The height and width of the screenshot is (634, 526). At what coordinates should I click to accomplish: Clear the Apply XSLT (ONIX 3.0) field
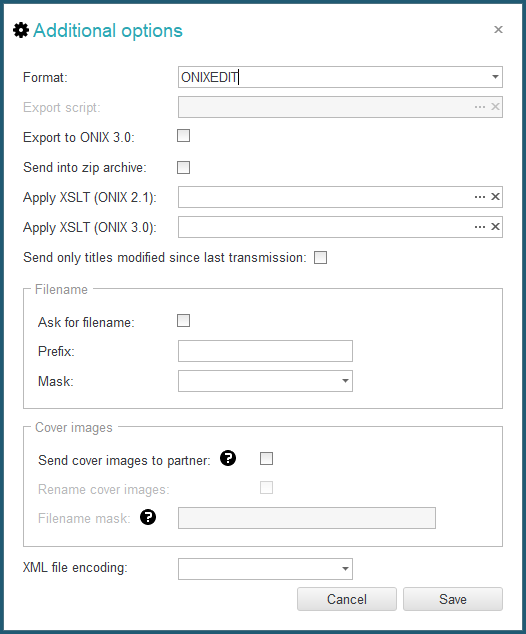click(495, 227)
